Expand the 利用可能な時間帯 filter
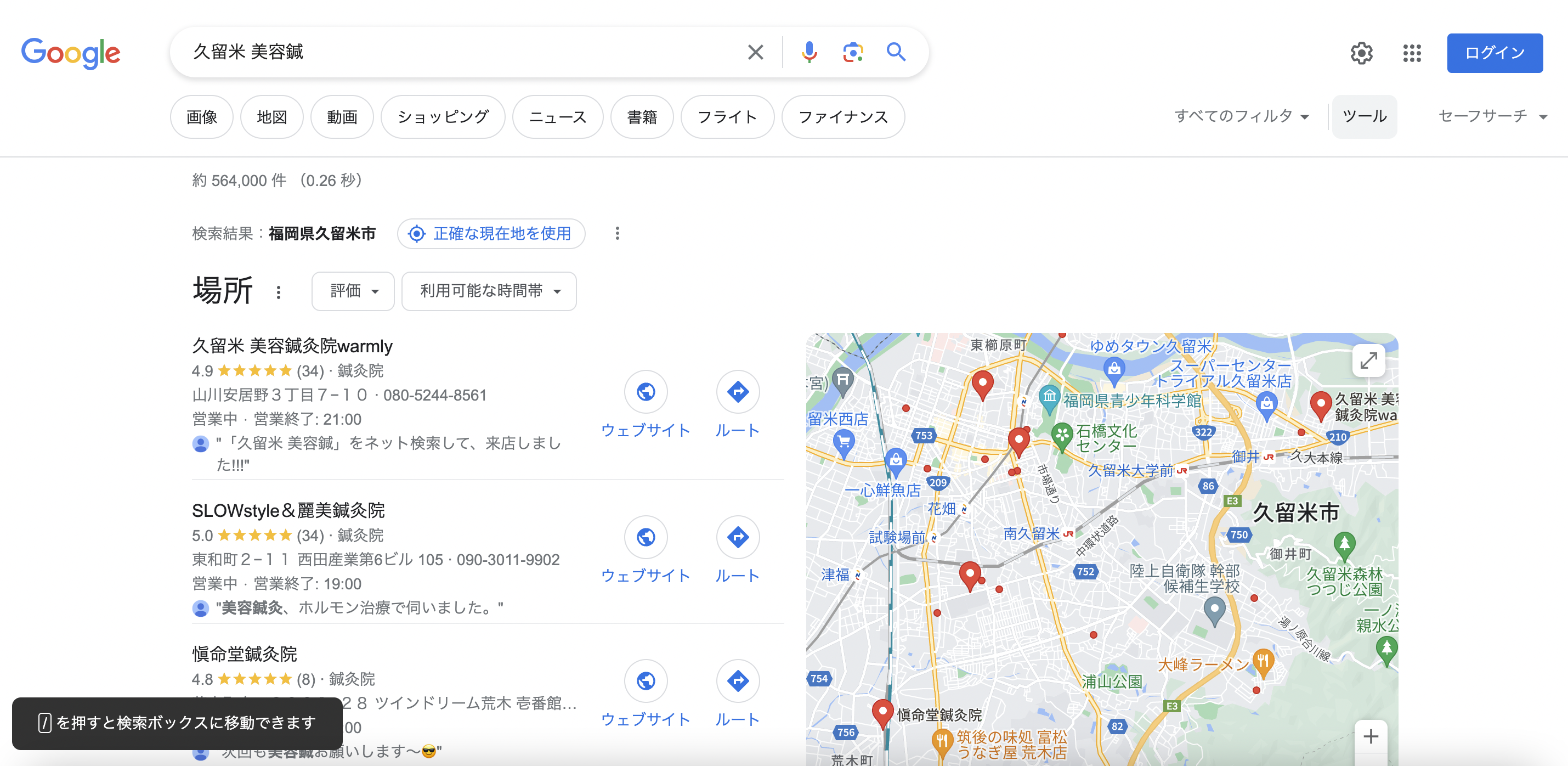 click(488, 291)
